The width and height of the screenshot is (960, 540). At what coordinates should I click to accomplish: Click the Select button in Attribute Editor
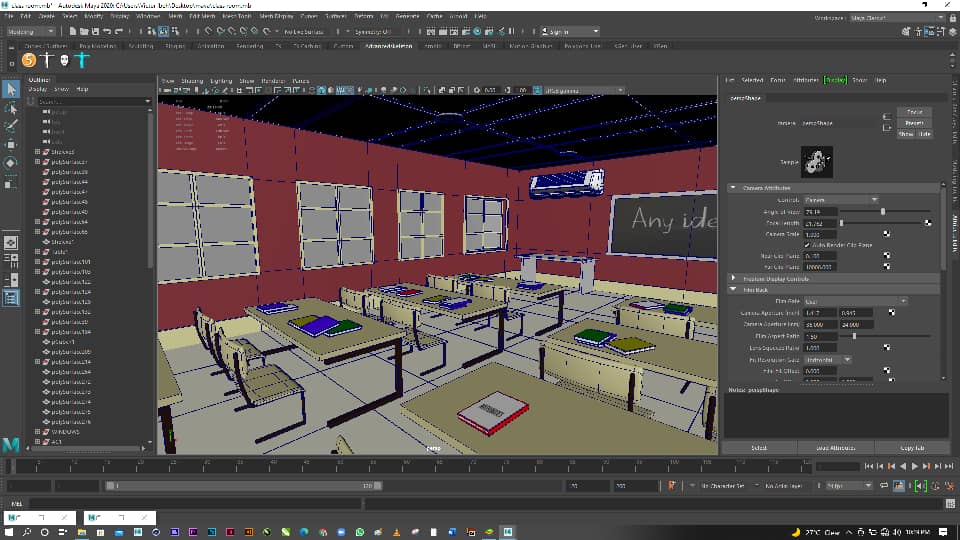[x=759, y=448]
